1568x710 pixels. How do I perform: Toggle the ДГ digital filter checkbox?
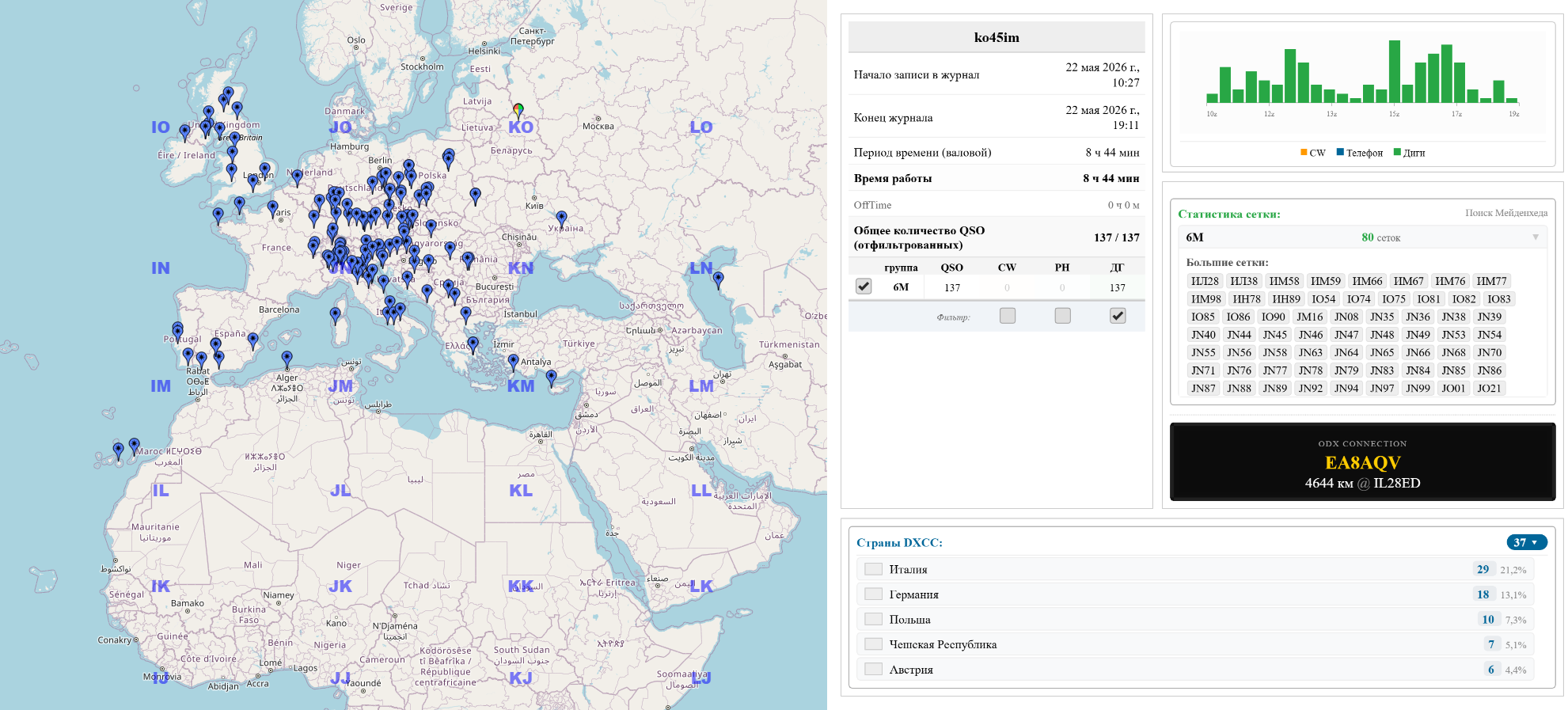[x=1118, y=316]
